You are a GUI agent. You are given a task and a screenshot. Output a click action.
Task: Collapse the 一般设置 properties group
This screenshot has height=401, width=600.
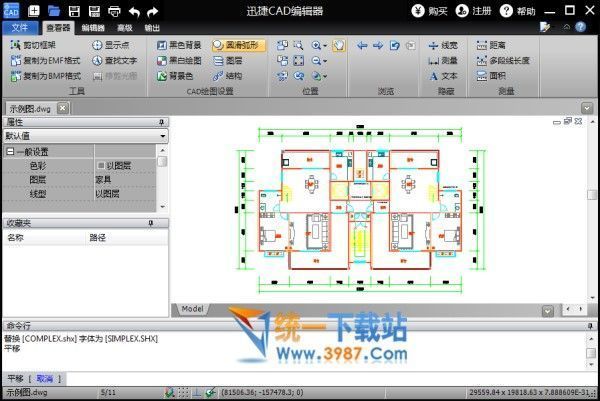click(x=10, y=151)
